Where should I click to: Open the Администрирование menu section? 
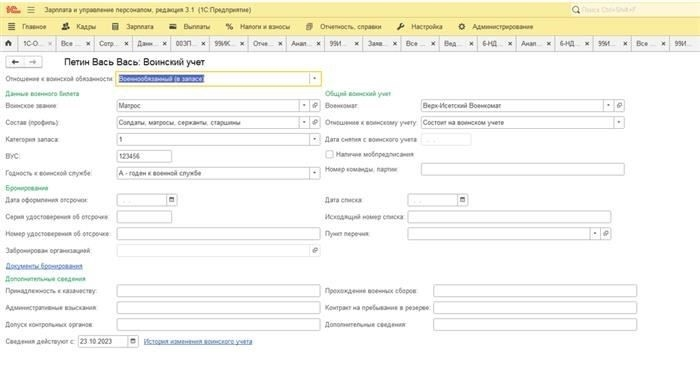(496, 27)
